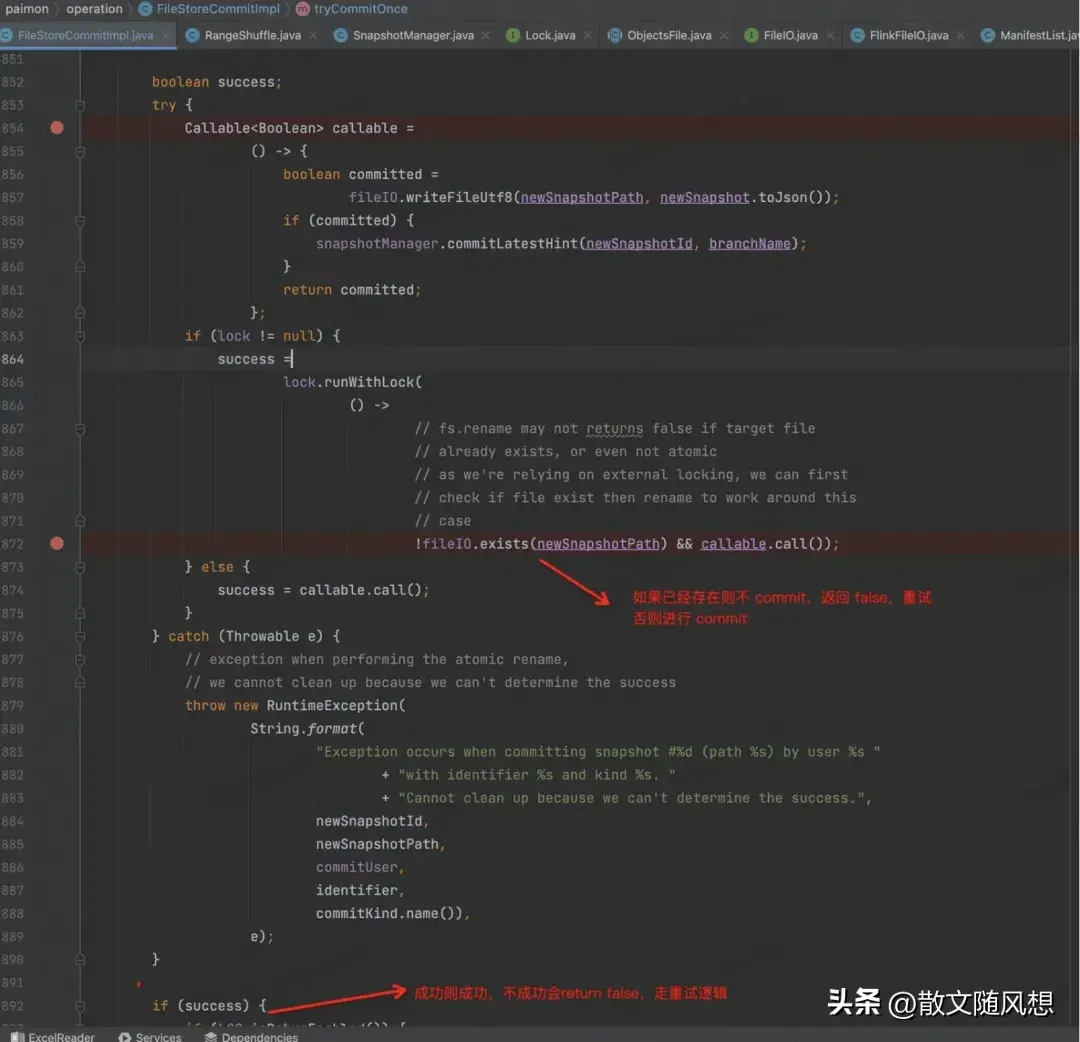The image size is (1080, 1042).
Task: Click commitLatestHint call on line 859
Action: [512, 244]
